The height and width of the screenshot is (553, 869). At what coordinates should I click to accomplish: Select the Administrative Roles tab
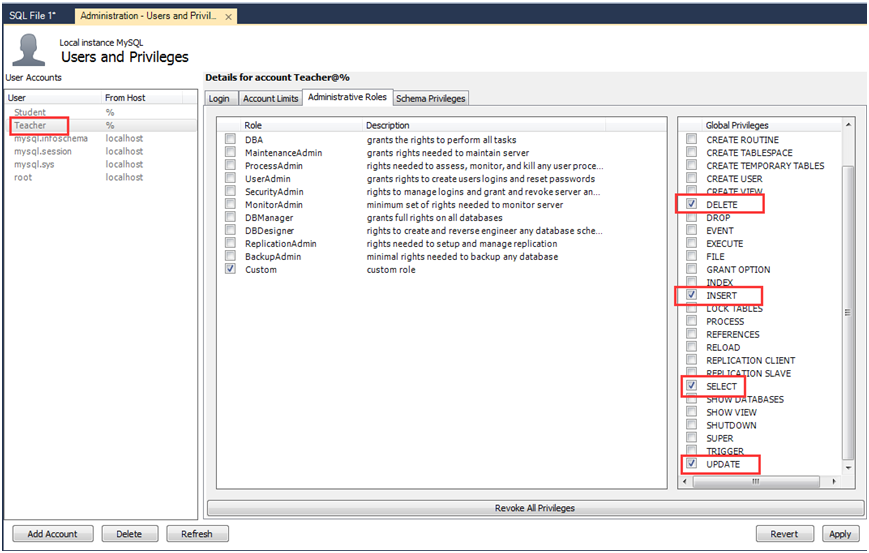point(347,97)
